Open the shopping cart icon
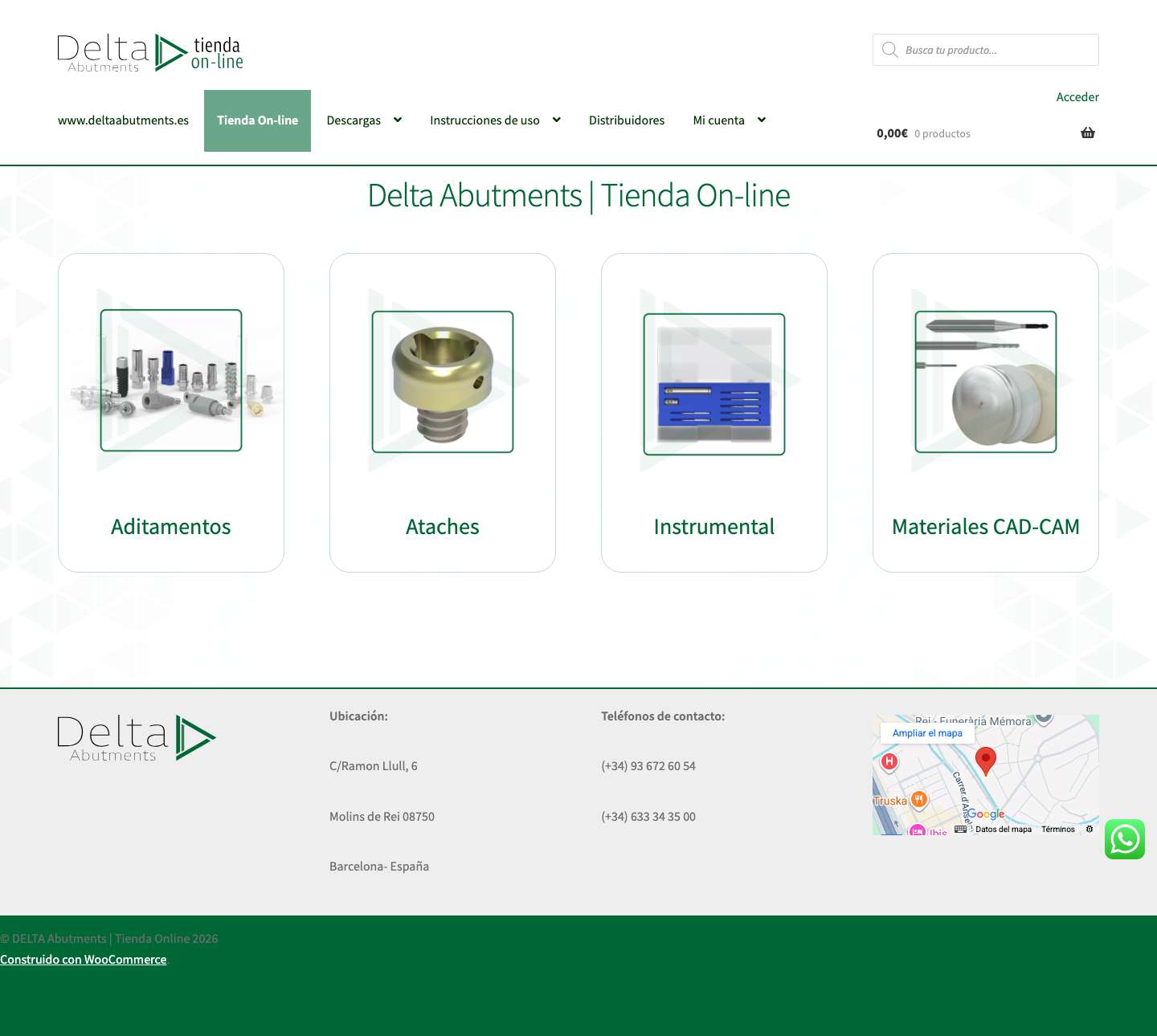Image resolution: width=1157 pixels, height=1036 pixels. [1087, 133]
